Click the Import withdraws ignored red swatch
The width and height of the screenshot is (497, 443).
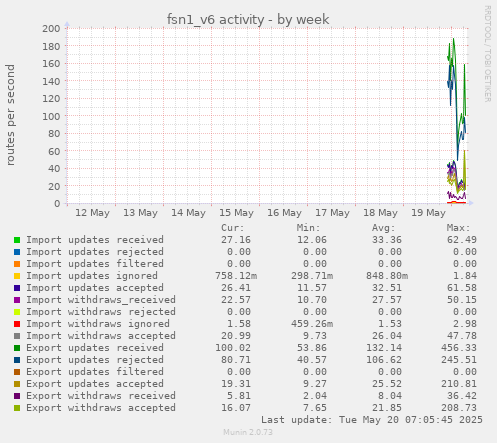17,324
